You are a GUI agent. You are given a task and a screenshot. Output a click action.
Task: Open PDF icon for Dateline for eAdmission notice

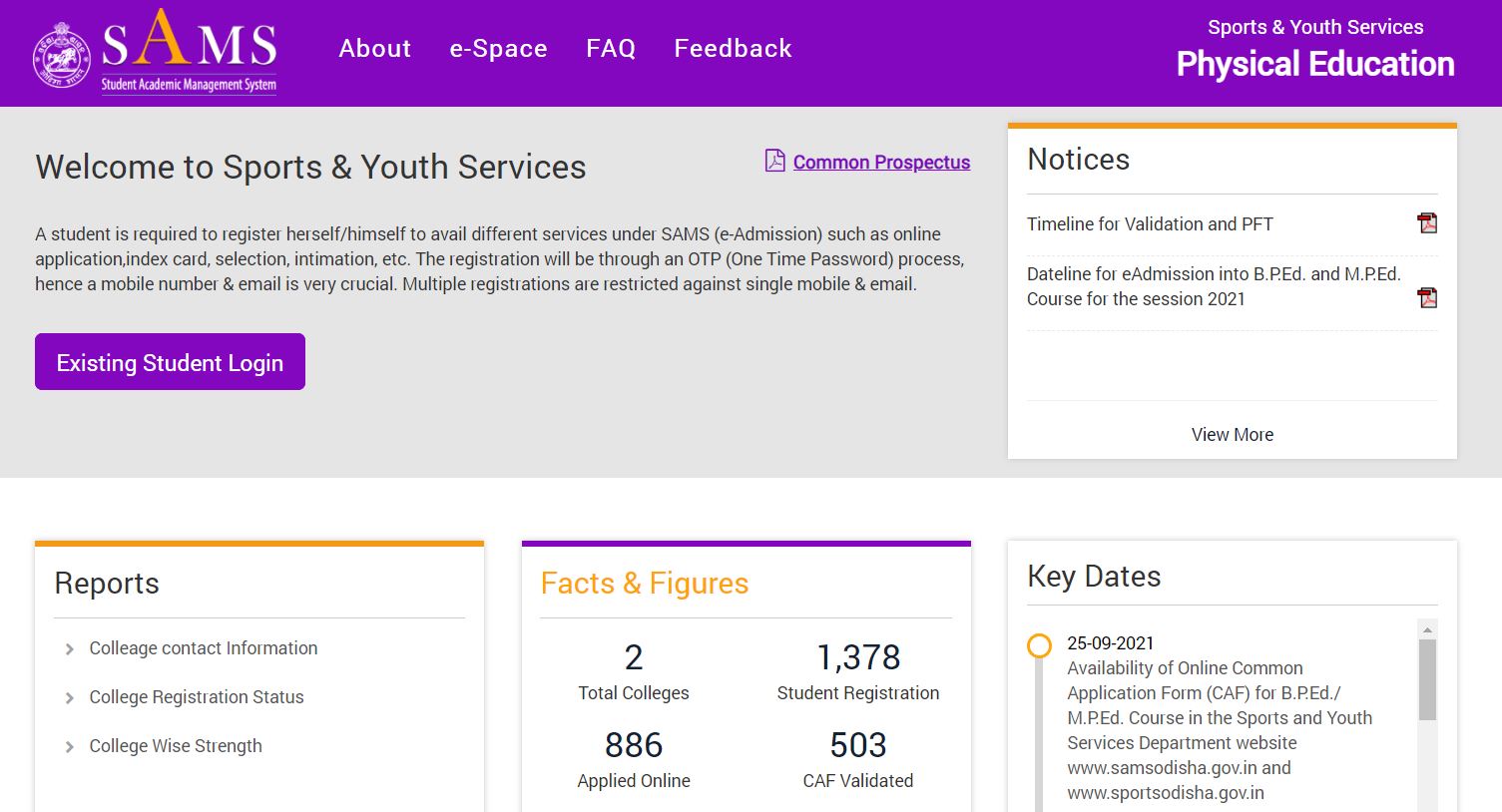click(x=1427, y=297)
